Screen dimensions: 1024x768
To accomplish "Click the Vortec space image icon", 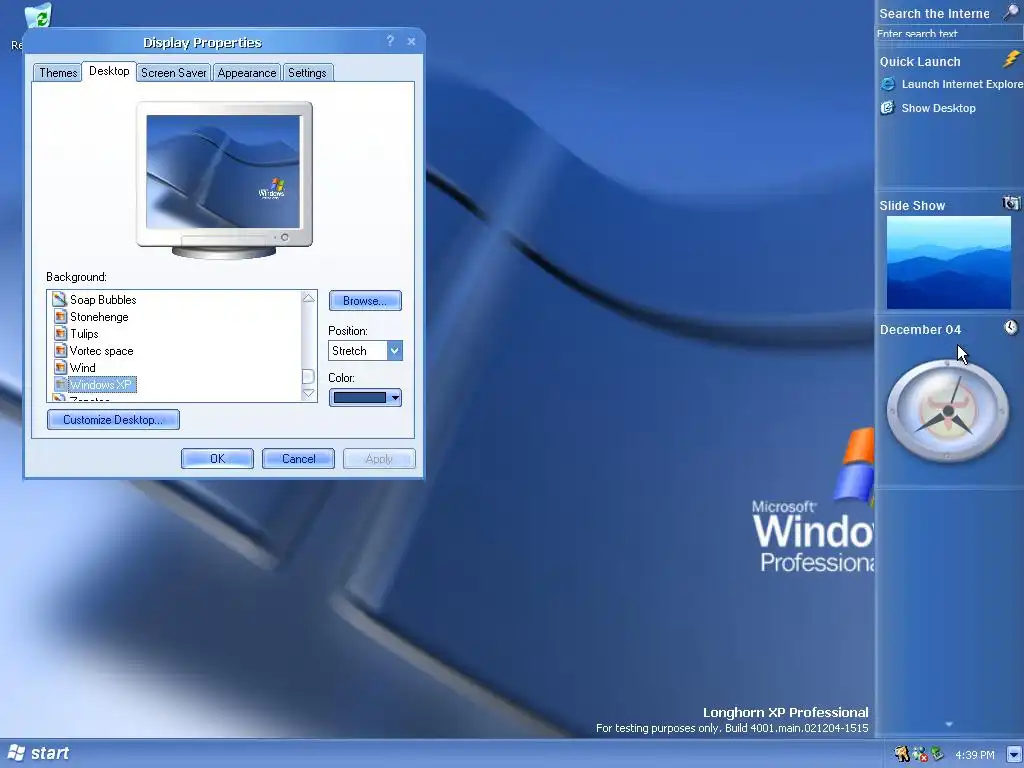I will coord(60,351).
